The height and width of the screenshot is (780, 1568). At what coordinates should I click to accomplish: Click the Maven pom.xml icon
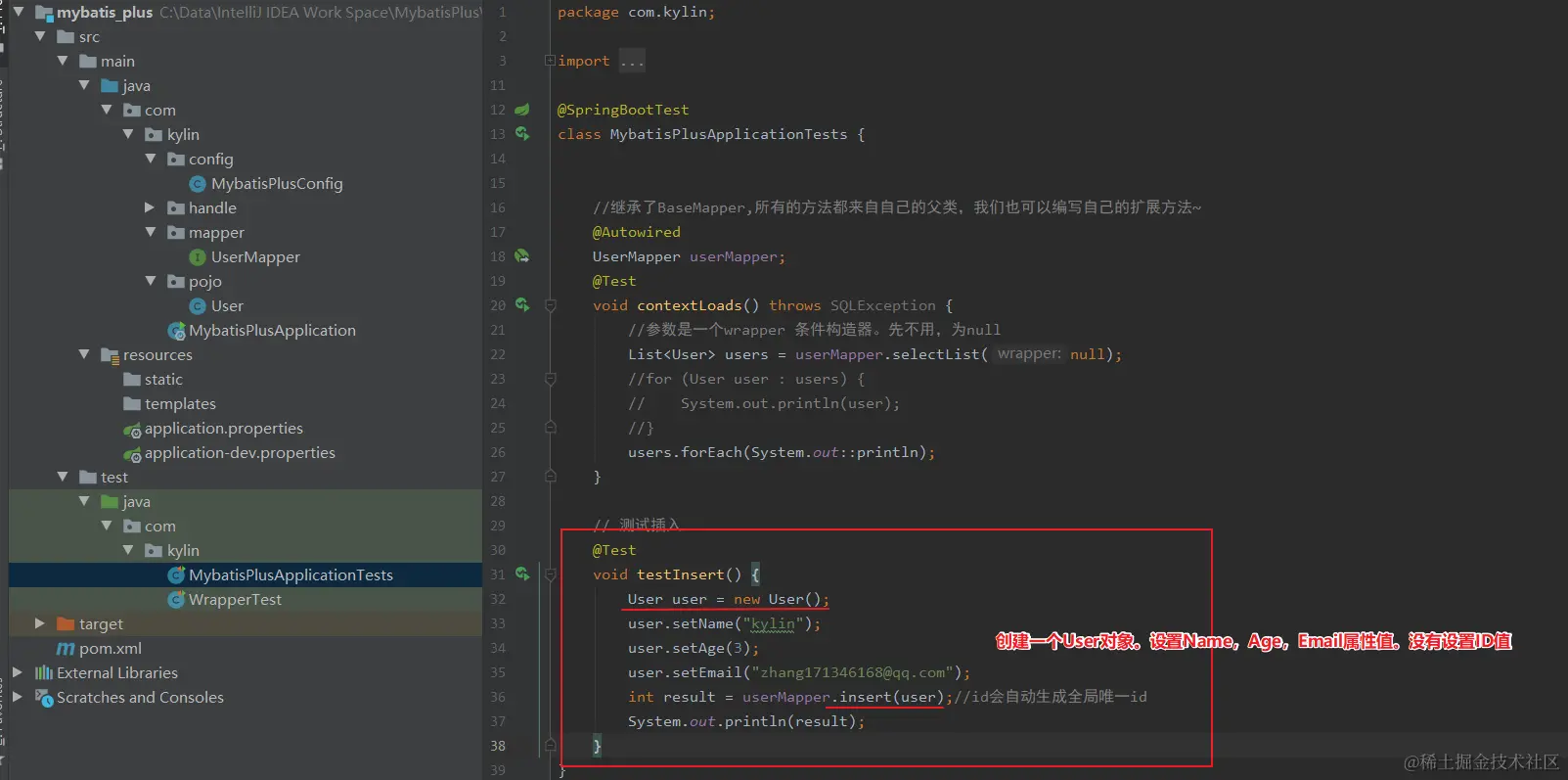tap(66, 649)
